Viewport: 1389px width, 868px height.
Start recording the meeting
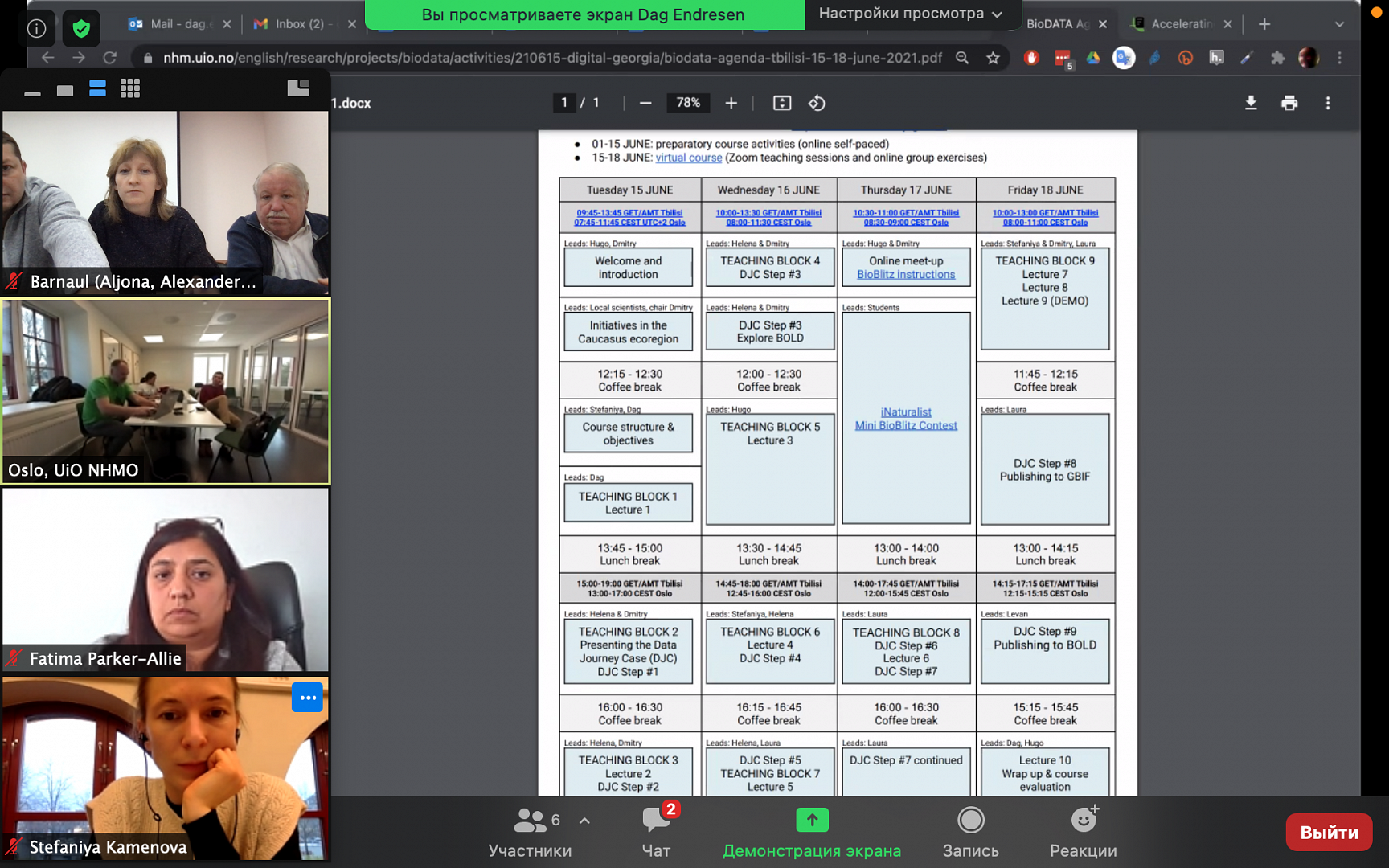(970, 831)
